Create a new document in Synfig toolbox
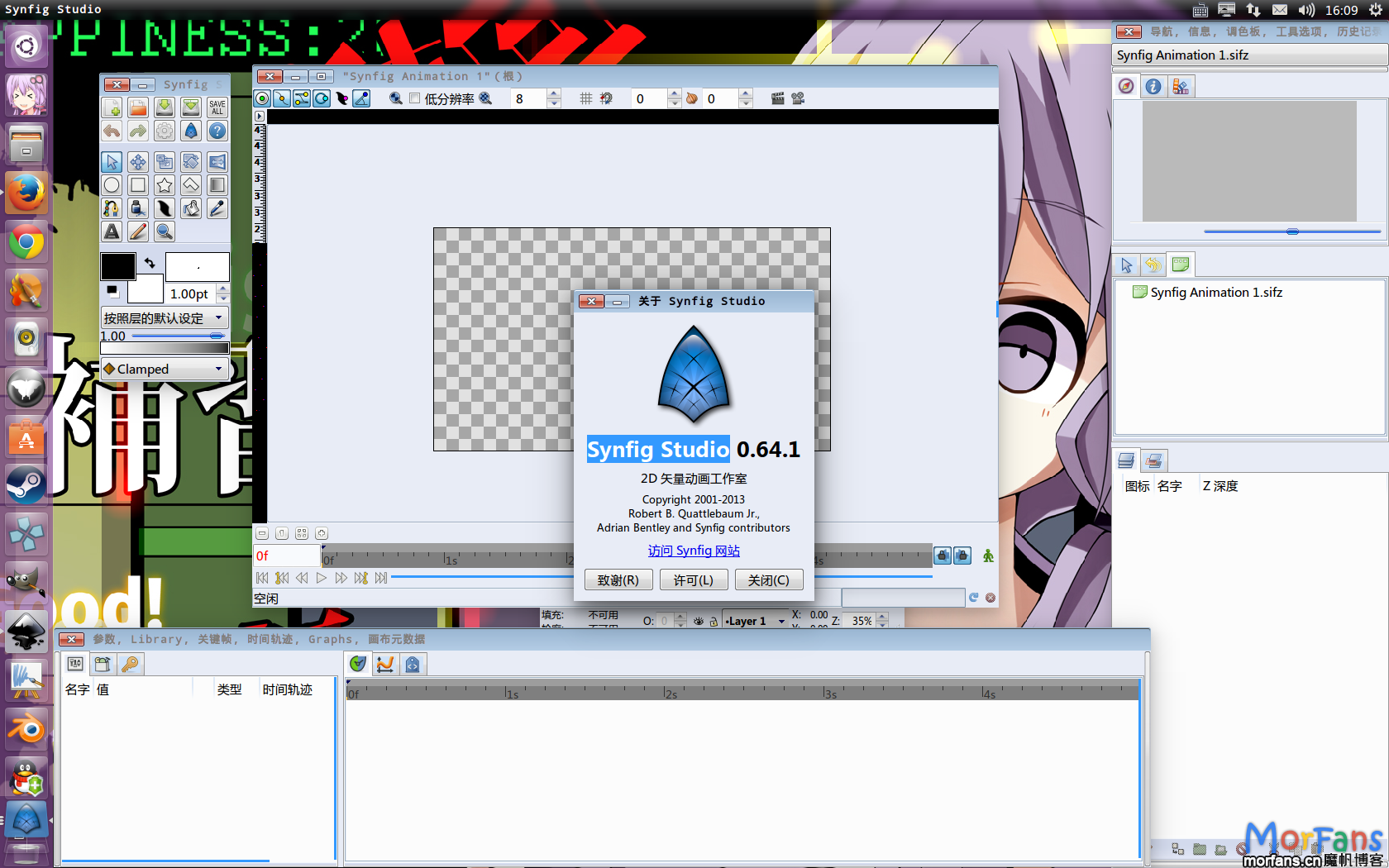Viewport: 1389px width, 868px height. pyautogui.click(x=112, y=107)
